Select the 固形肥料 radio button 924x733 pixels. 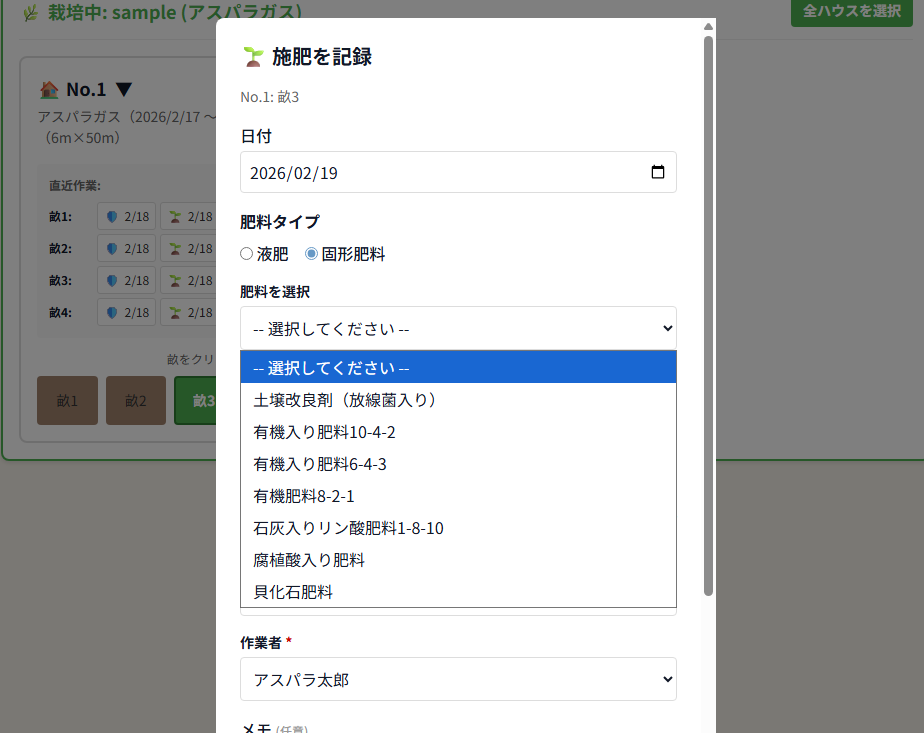pos(311,254)
